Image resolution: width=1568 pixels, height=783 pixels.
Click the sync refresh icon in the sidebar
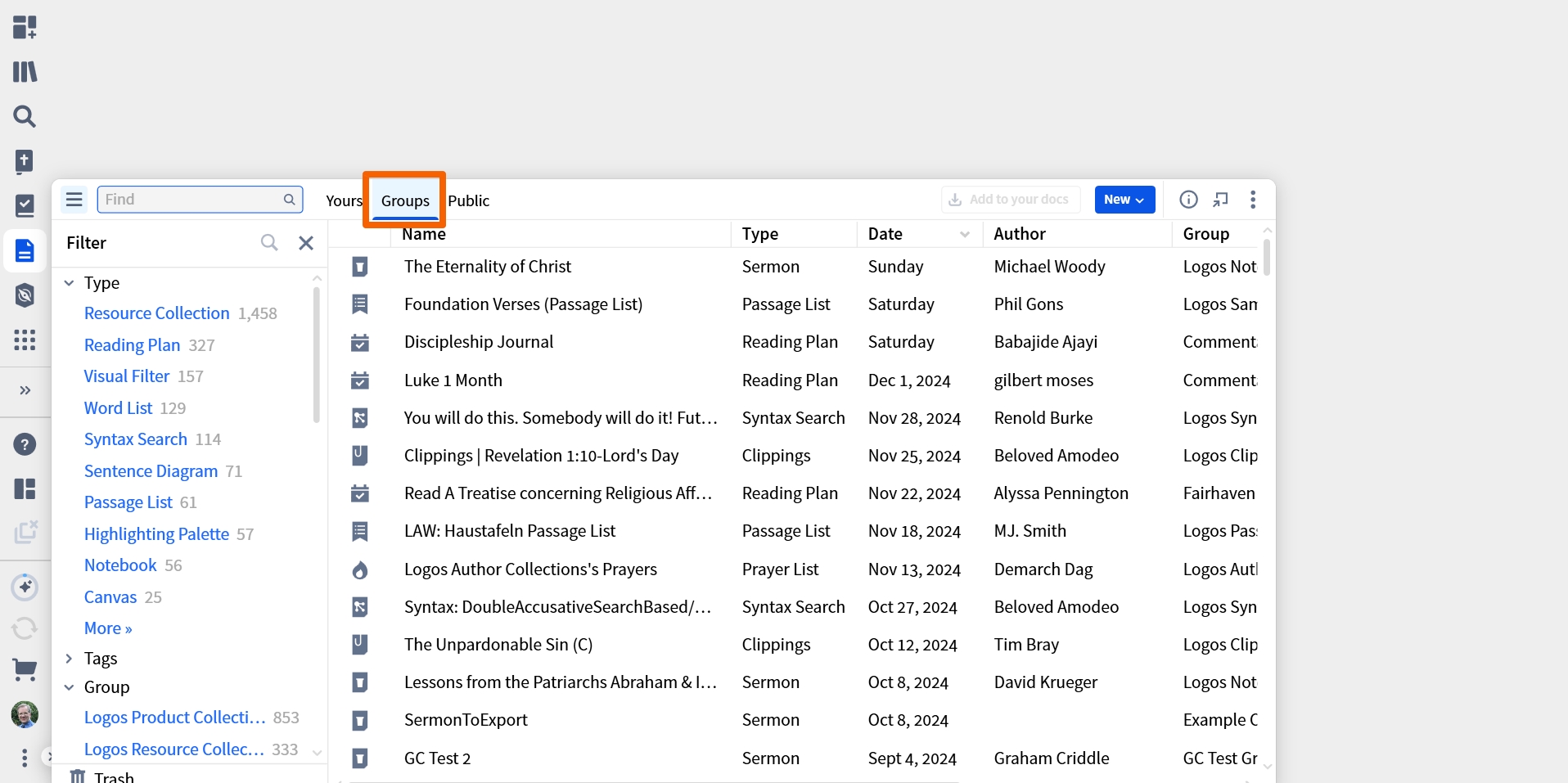click(x=25, y=628)
